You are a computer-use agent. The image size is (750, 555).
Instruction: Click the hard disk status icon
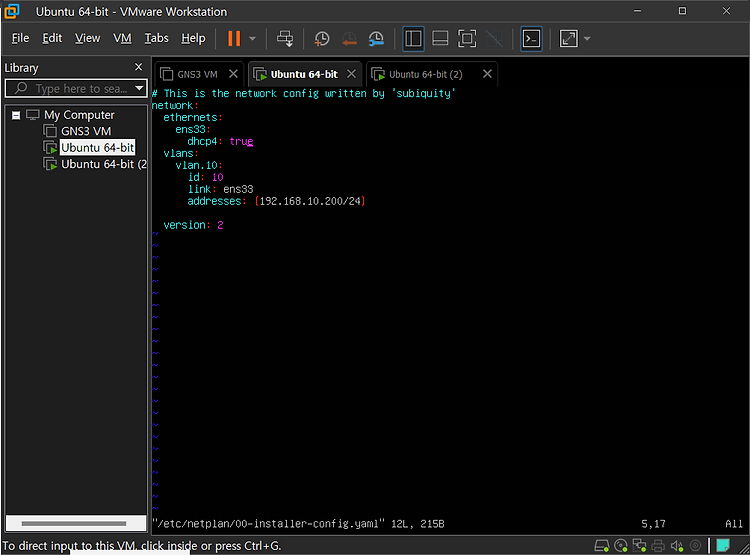(602, 545)
